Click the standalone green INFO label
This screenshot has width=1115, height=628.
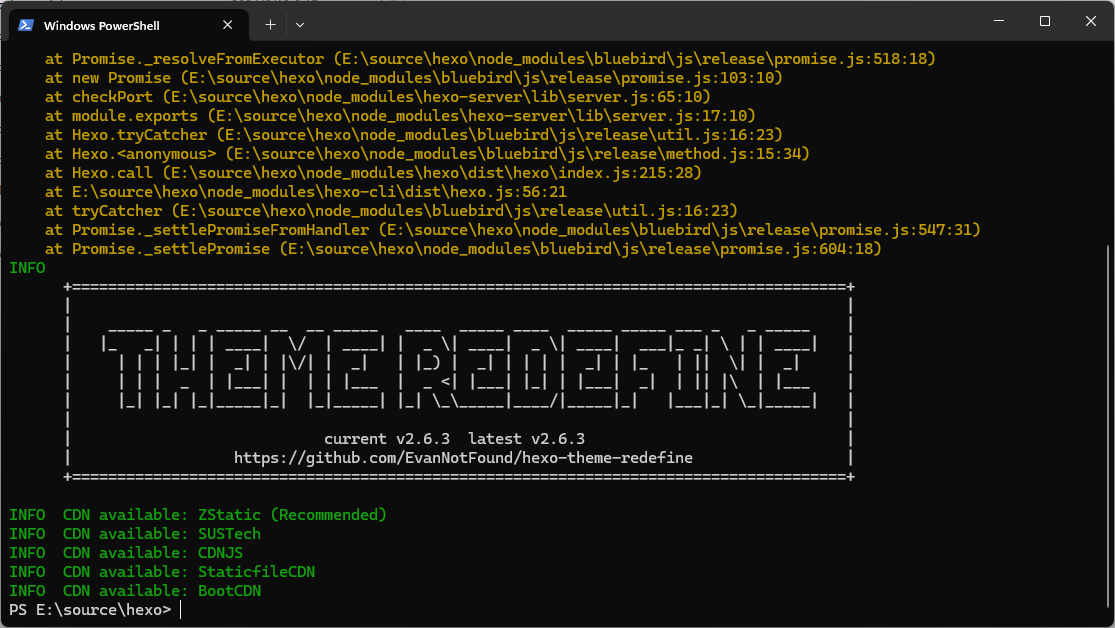[27, 268]
